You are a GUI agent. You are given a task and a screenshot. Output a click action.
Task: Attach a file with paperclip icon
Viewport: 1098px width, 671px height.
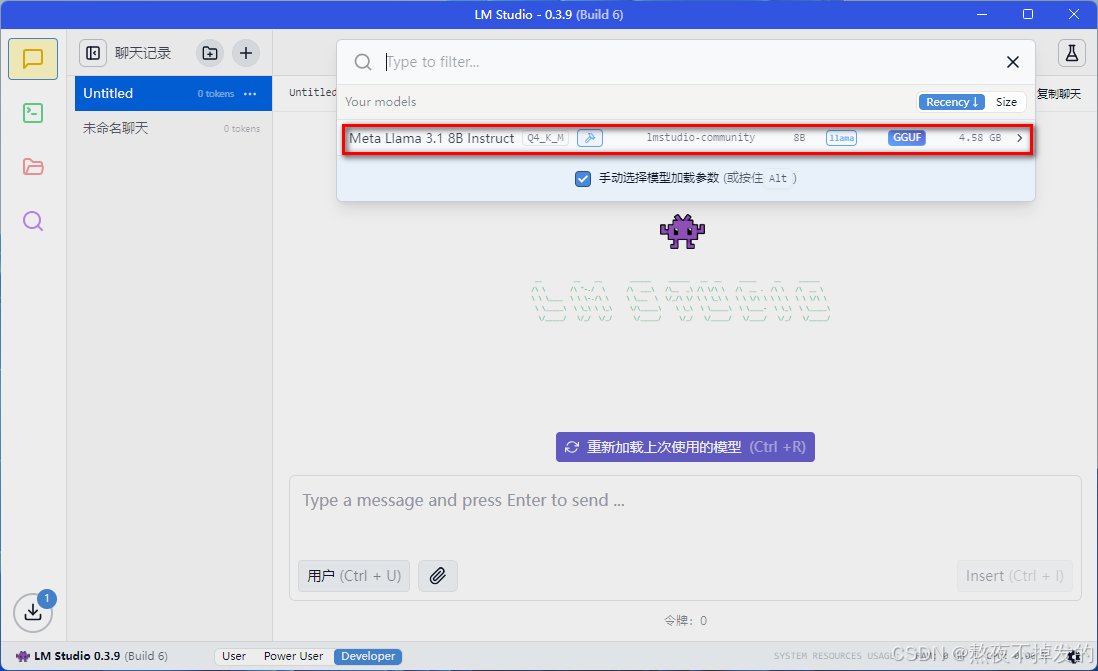coord(438,576)
